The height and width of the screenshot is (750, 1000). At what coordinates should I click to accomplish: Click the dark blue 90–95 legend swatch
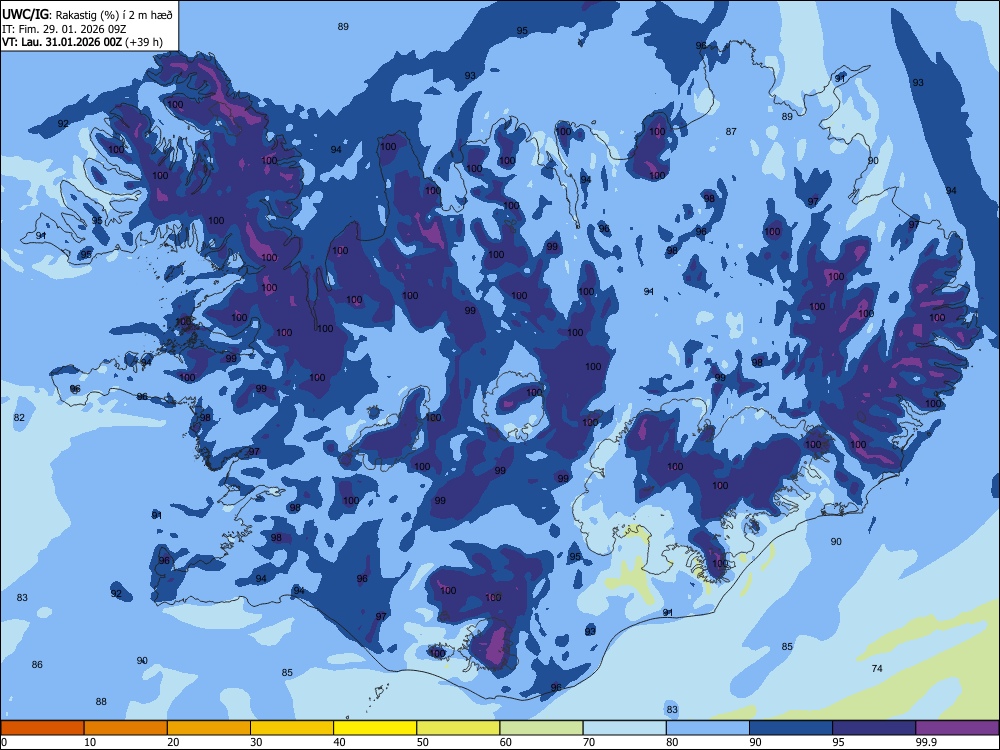coord(791,728)
